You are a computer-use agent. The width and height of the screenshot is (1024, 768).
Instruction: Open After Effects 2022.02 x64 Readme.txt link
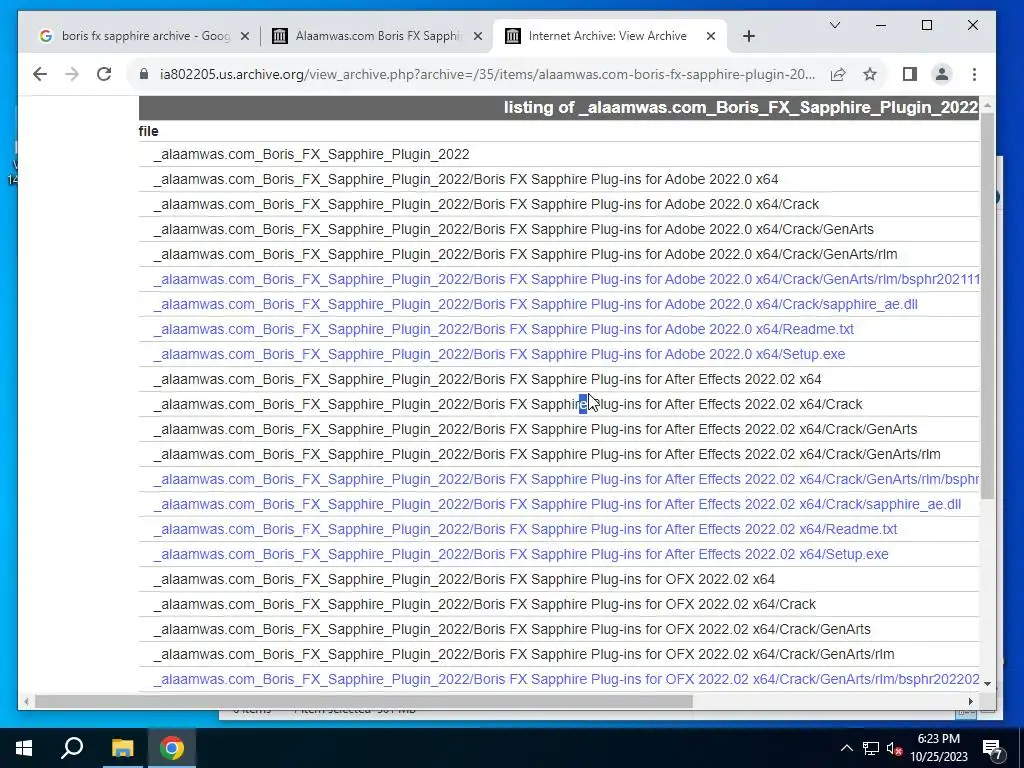click(x=525, y=529)
